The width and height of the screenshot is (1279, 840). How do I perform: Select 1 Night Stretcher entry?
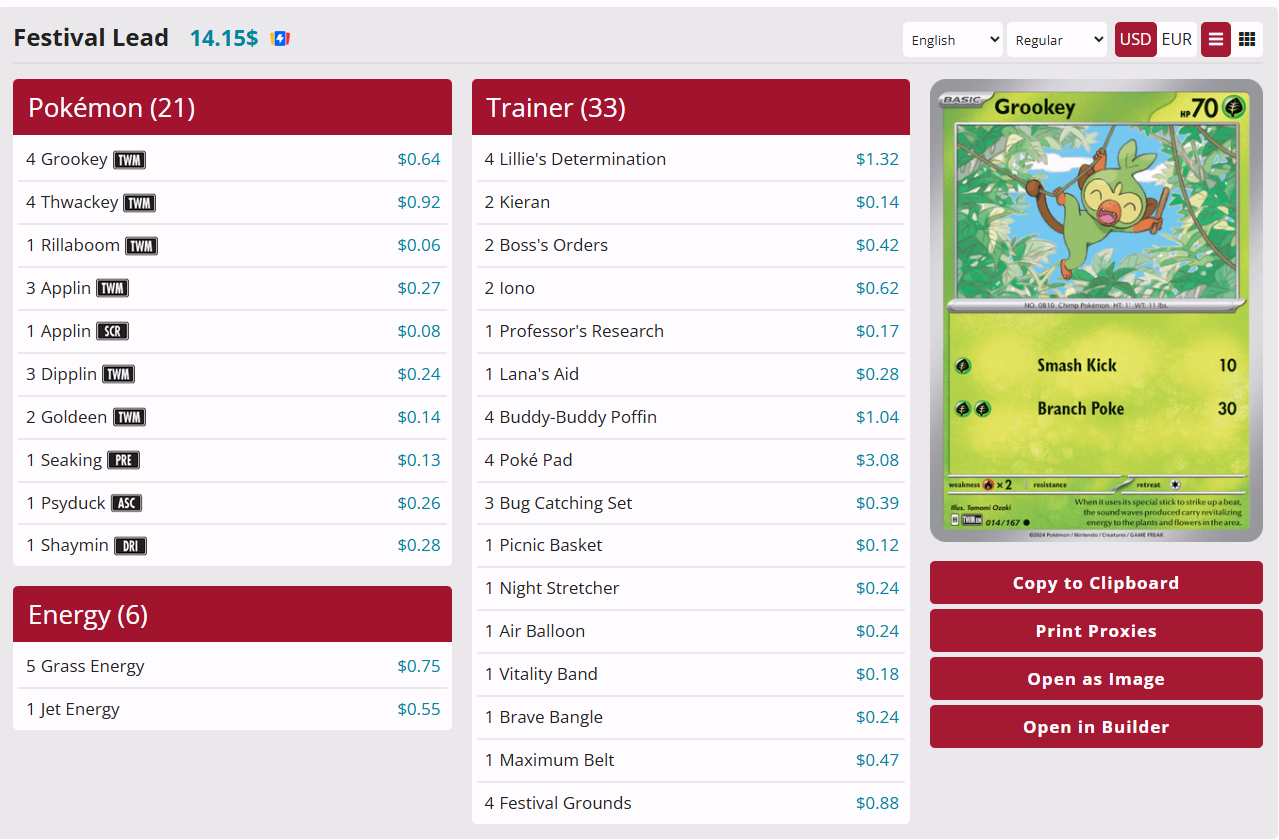click(691, 588)
